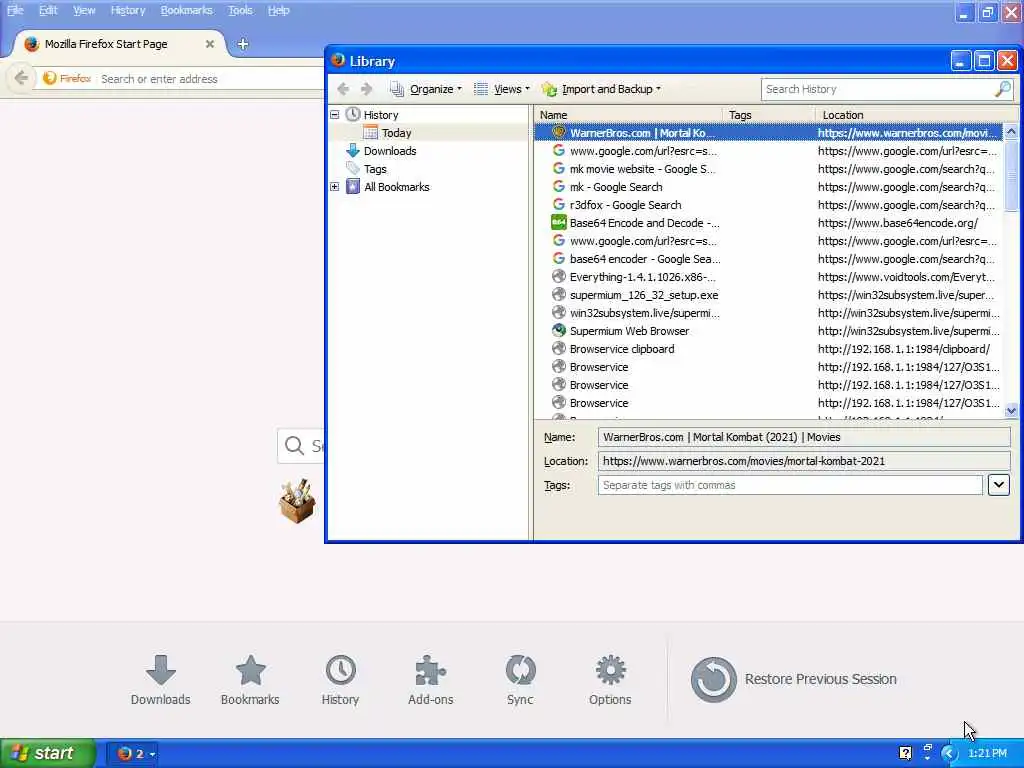The height and width of the screenshot is (768, 1024).
Task: Select Browservice clipboard history entry
Action: pyautogui.click(x=768, y=349)
